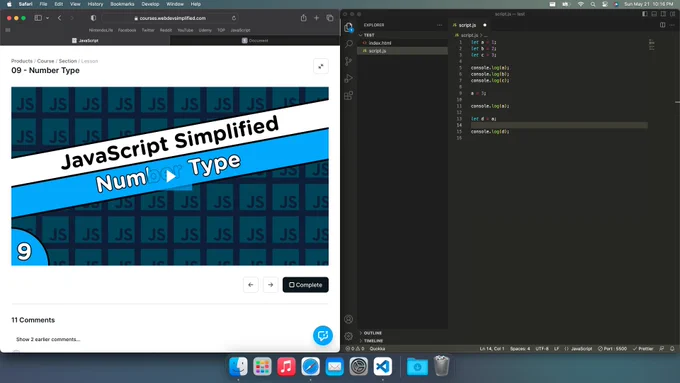Click the Safari privacy report shield icon
This screenshot has height=383, width=680.
[x=93, y=18]
